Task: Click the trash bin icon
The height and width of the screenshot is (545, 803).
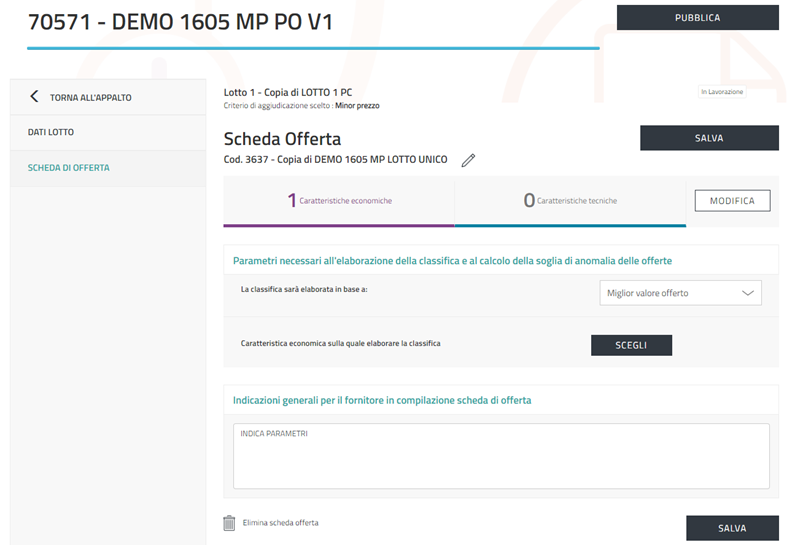Action: (x=229, y=523)
